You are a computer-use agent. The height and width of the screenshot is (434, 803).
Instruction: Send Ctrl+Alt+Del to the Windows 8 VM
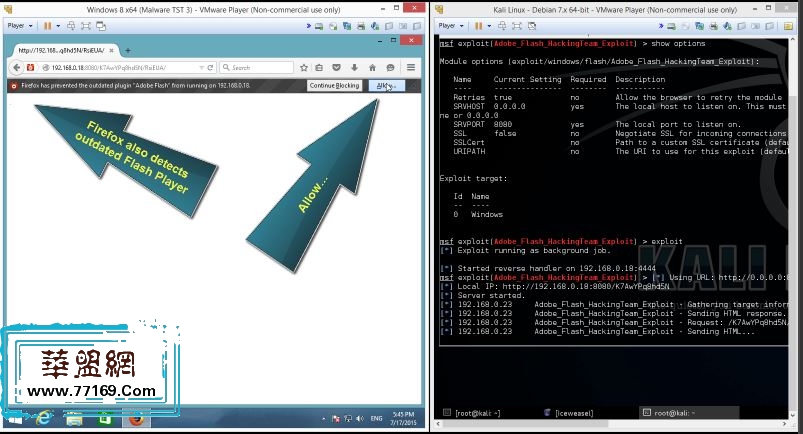(x=71, y=26)
